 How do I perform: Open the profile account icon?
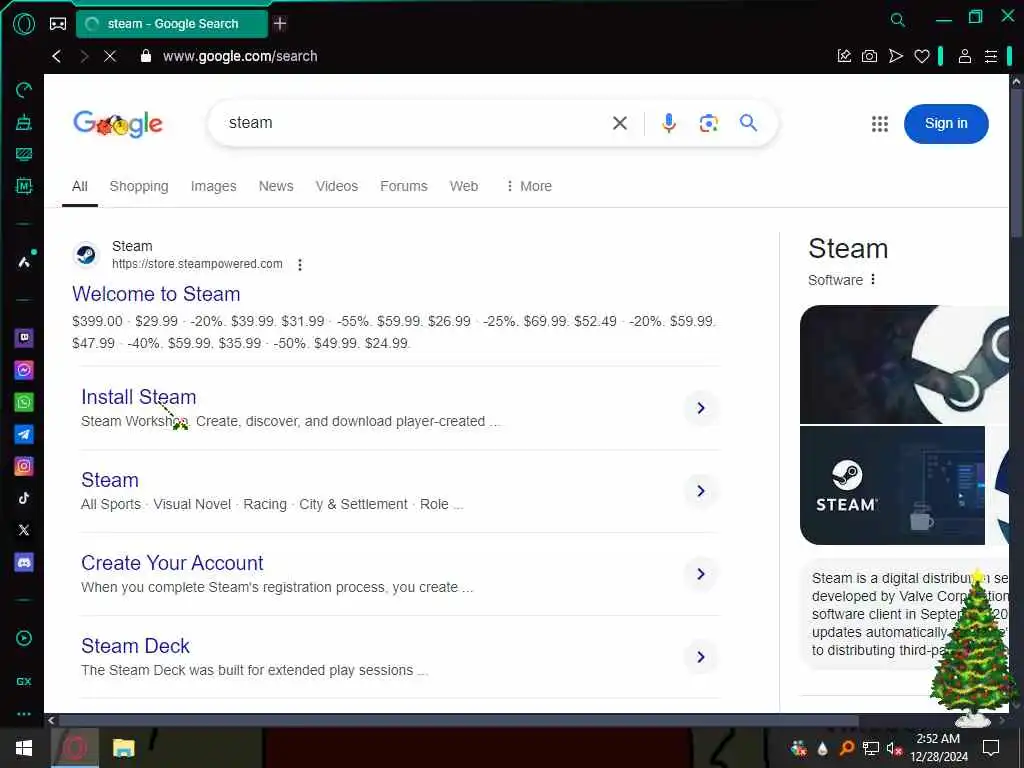point(965,56)
